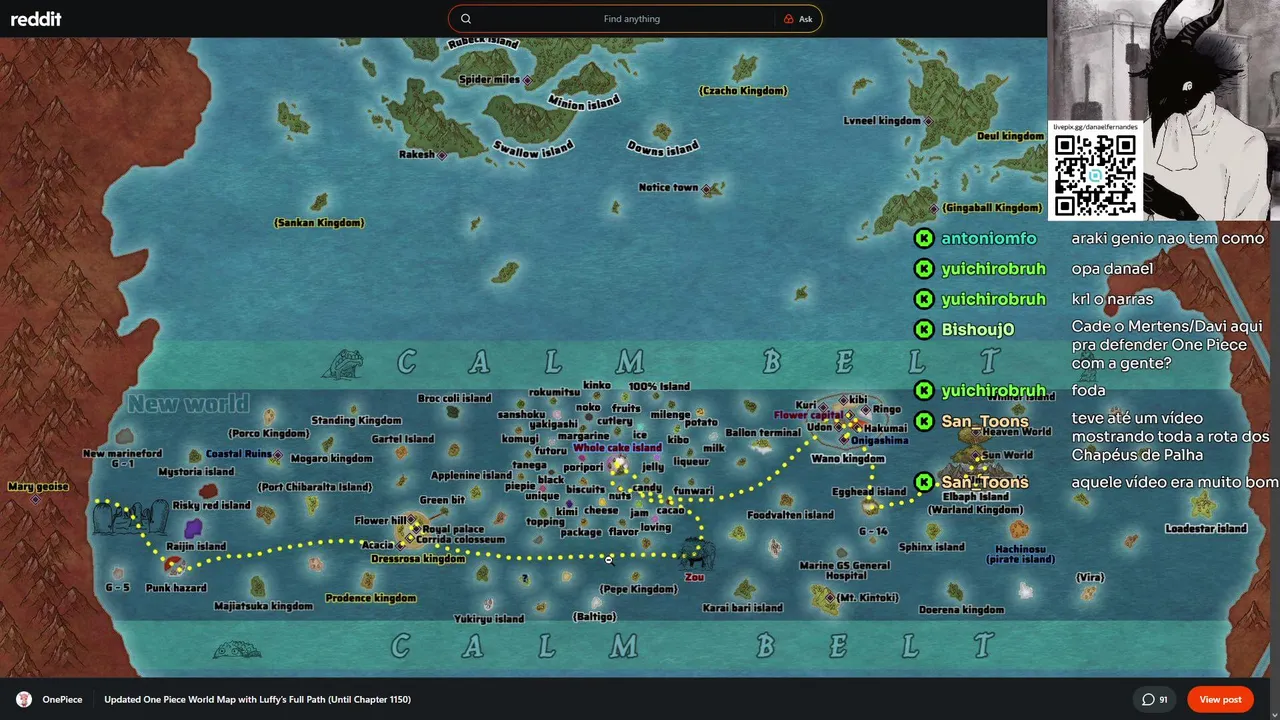Click the Doerena kingdom label
1280x720 pixels.
(961, 609)
